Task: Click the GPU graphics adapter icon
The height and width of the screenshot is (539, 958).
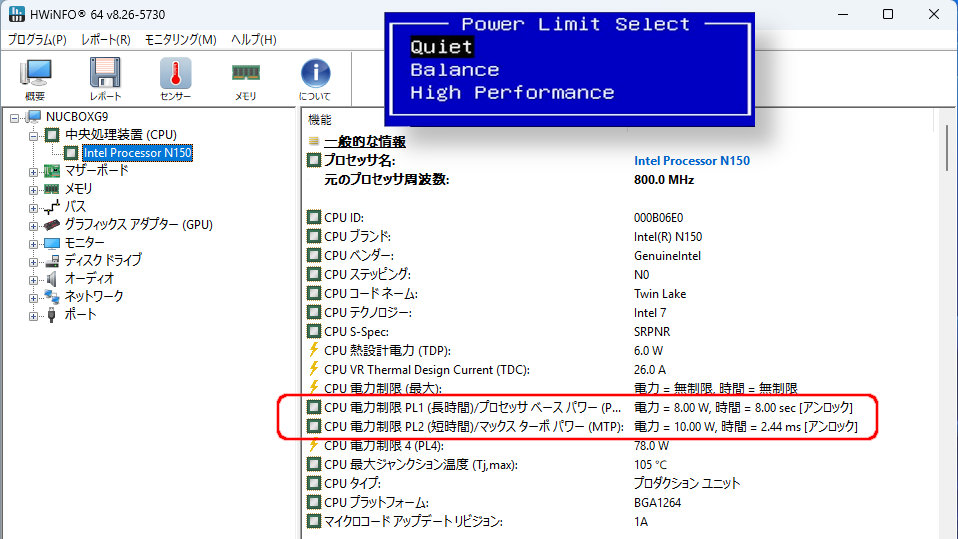Action: [x=52, y=224]
